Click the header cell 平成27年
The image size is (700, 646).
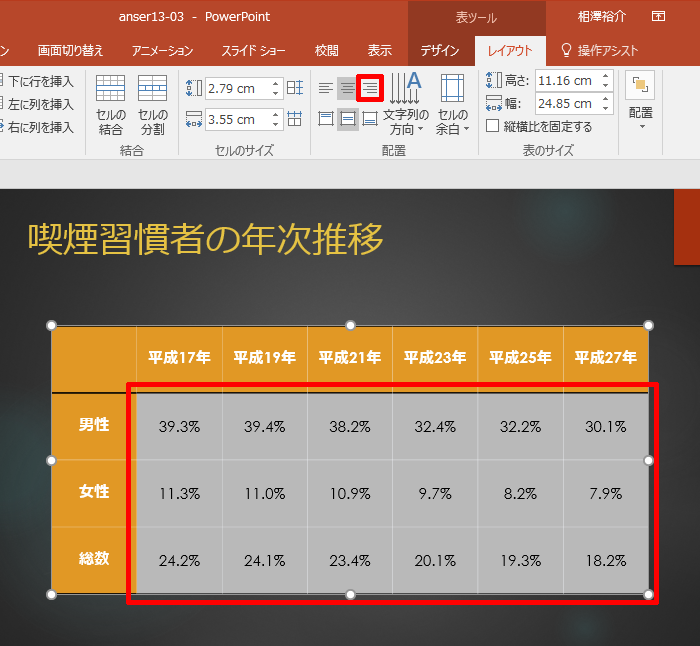[x=606, y=357]
